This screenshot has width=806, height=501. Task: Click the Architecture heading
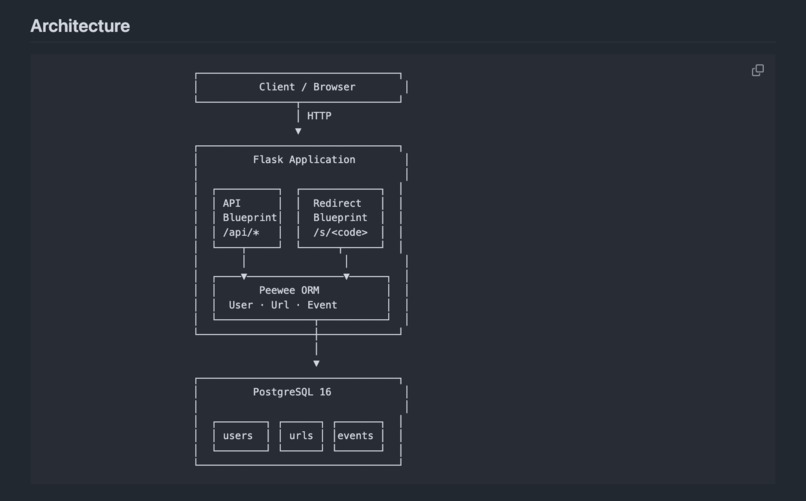tap(80, 26)
